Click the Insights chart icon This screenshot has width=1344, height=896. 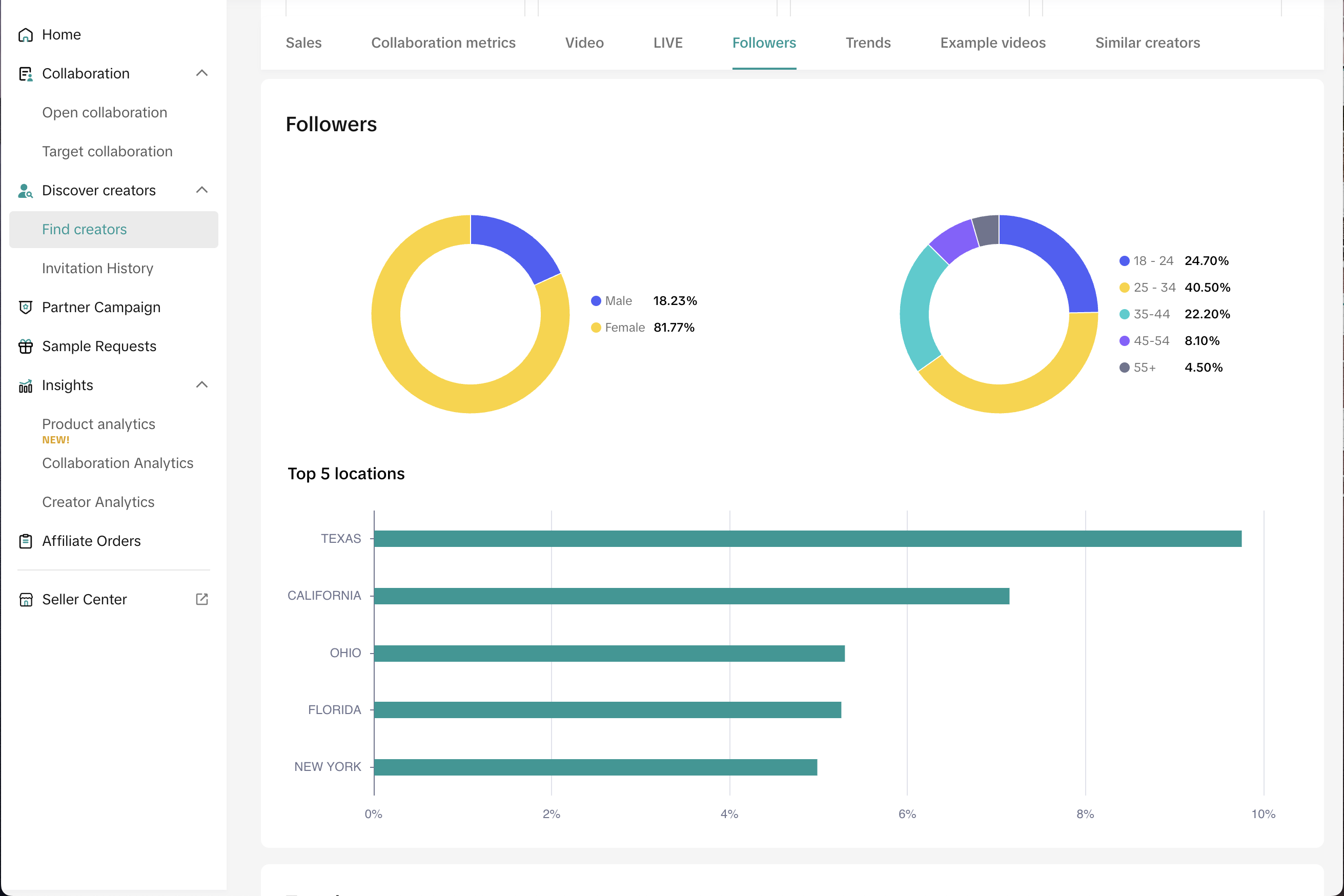tap(25, 385)
